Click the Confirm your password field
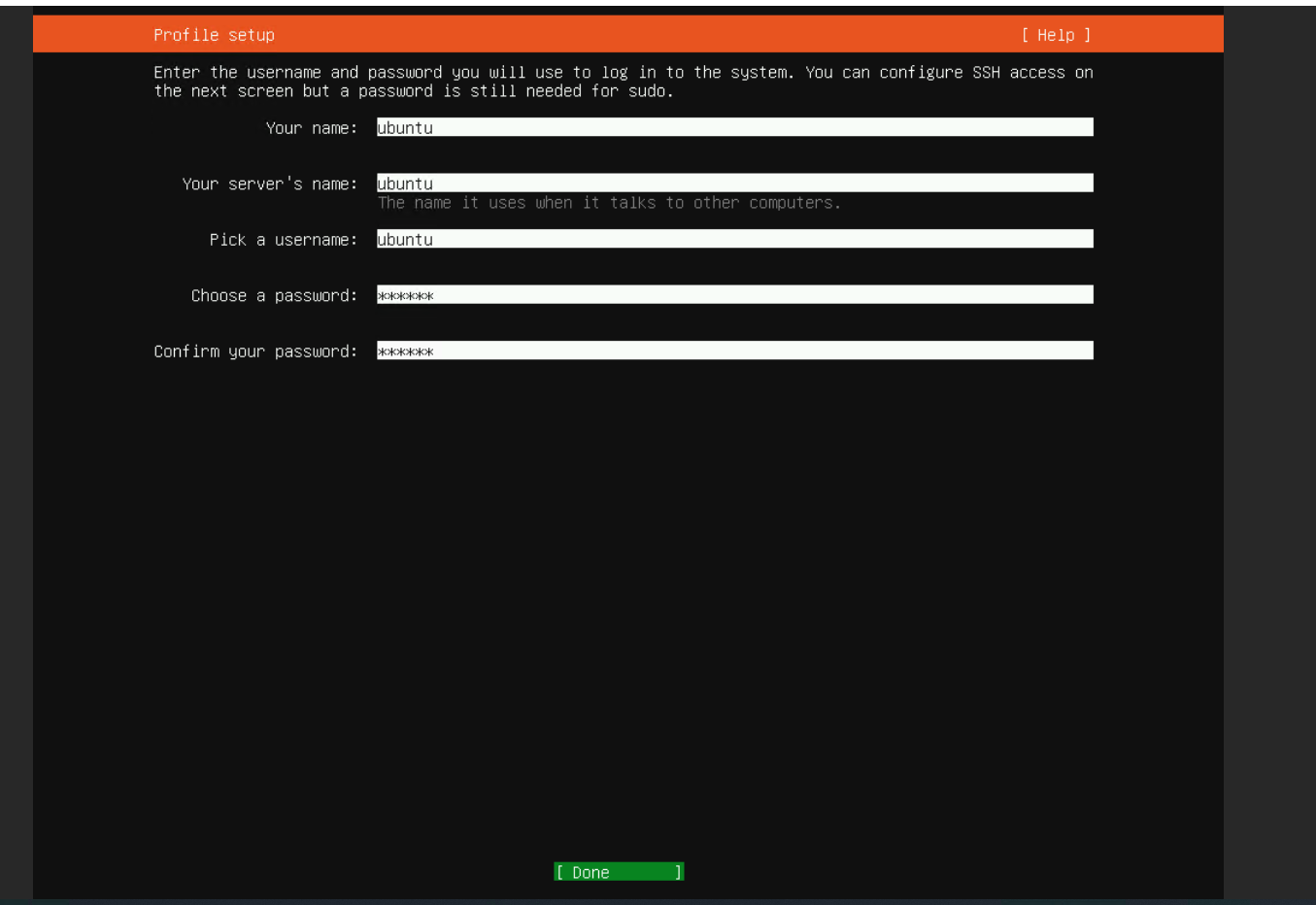 (x=734, y=351)
